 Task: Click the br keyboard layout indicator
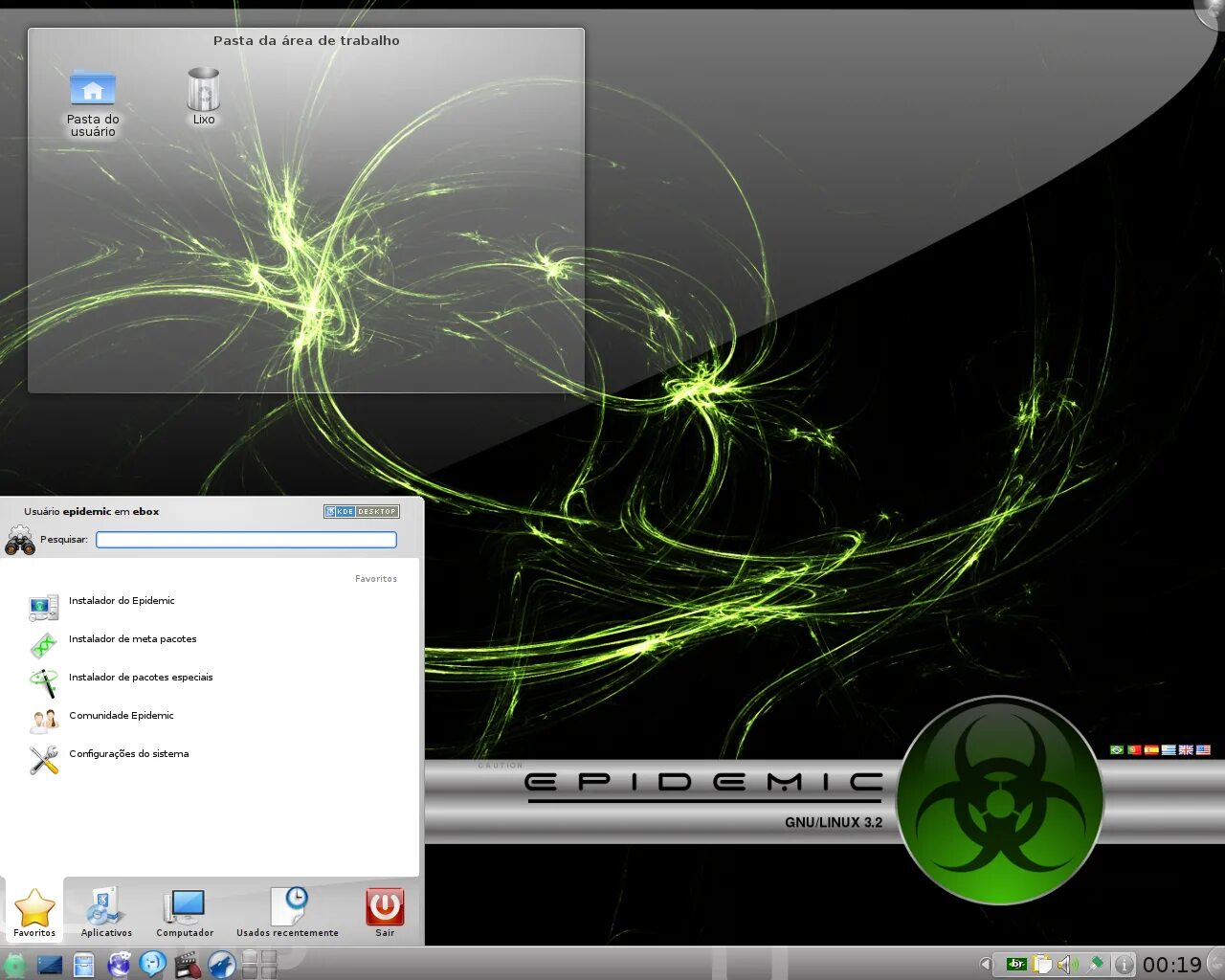click(x=1016, y=965)
